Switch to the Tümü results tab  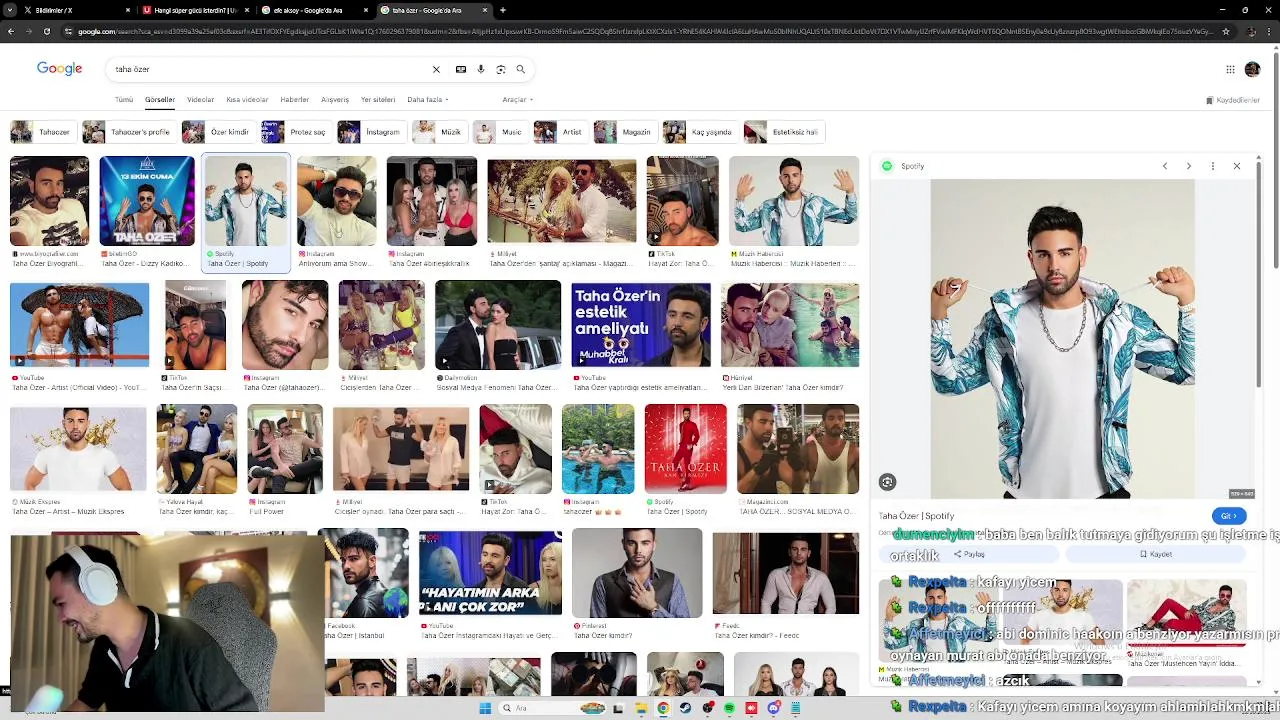pyautogui.click(x=124, y=100)
